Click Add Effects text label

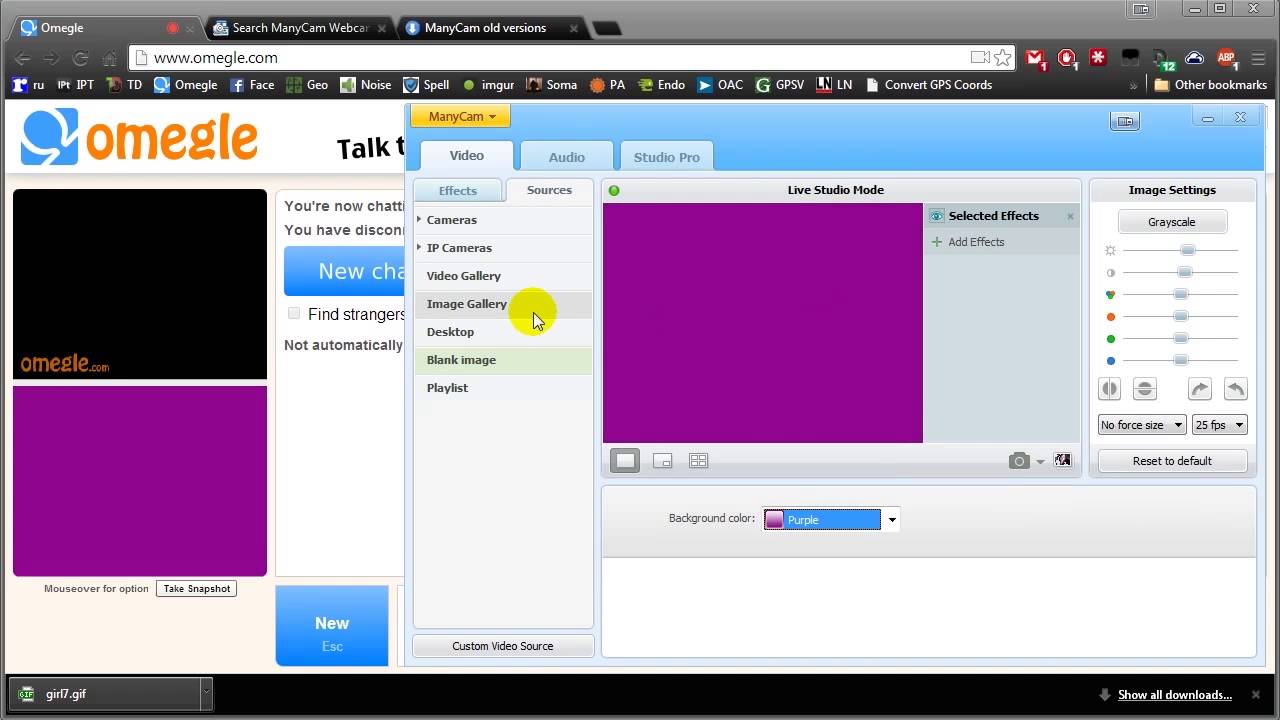[976, 242]
